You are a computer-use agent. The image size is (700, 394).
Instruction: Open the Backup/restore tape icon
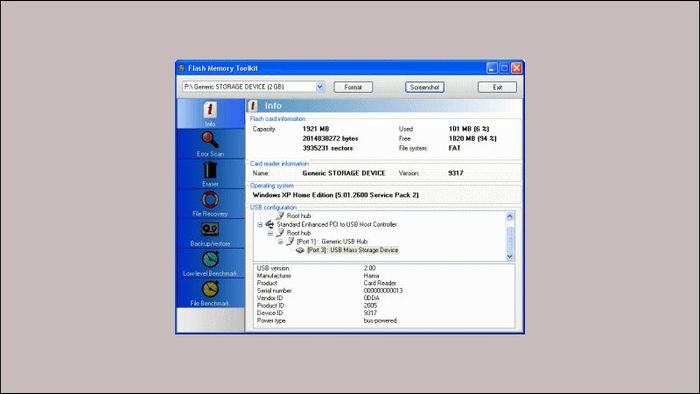(x=210, y=229)
